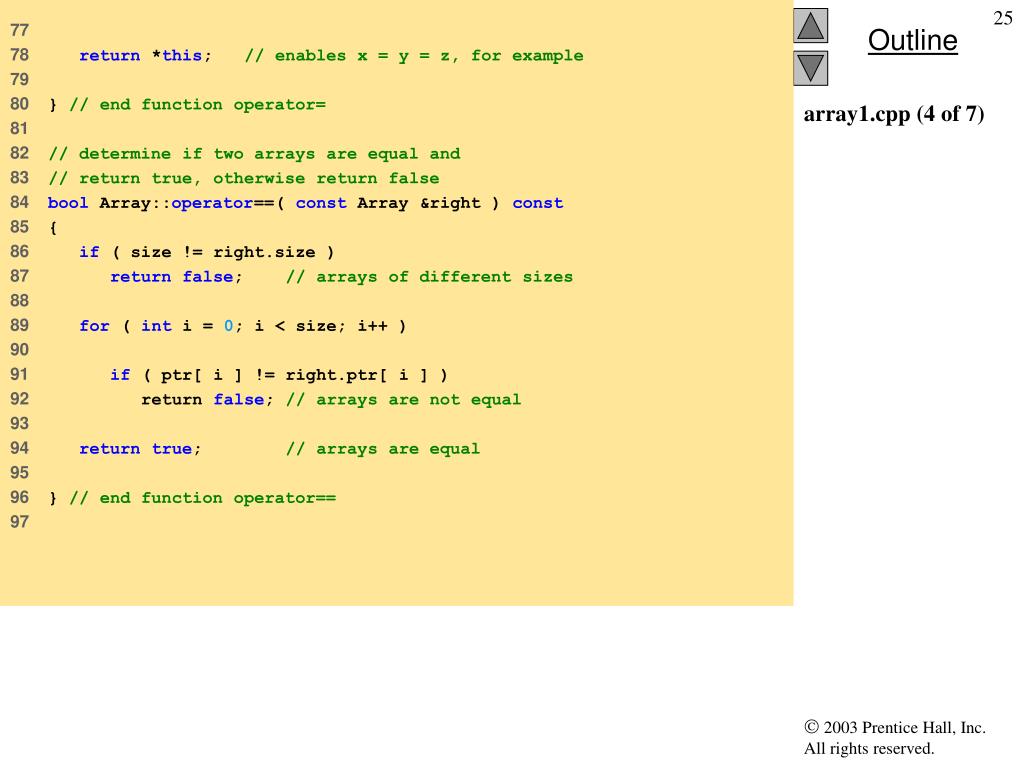This screenshot has height=768, width=1024.
Task: Click the 2003 Prentice Hall copyright text
Action: 895,728
